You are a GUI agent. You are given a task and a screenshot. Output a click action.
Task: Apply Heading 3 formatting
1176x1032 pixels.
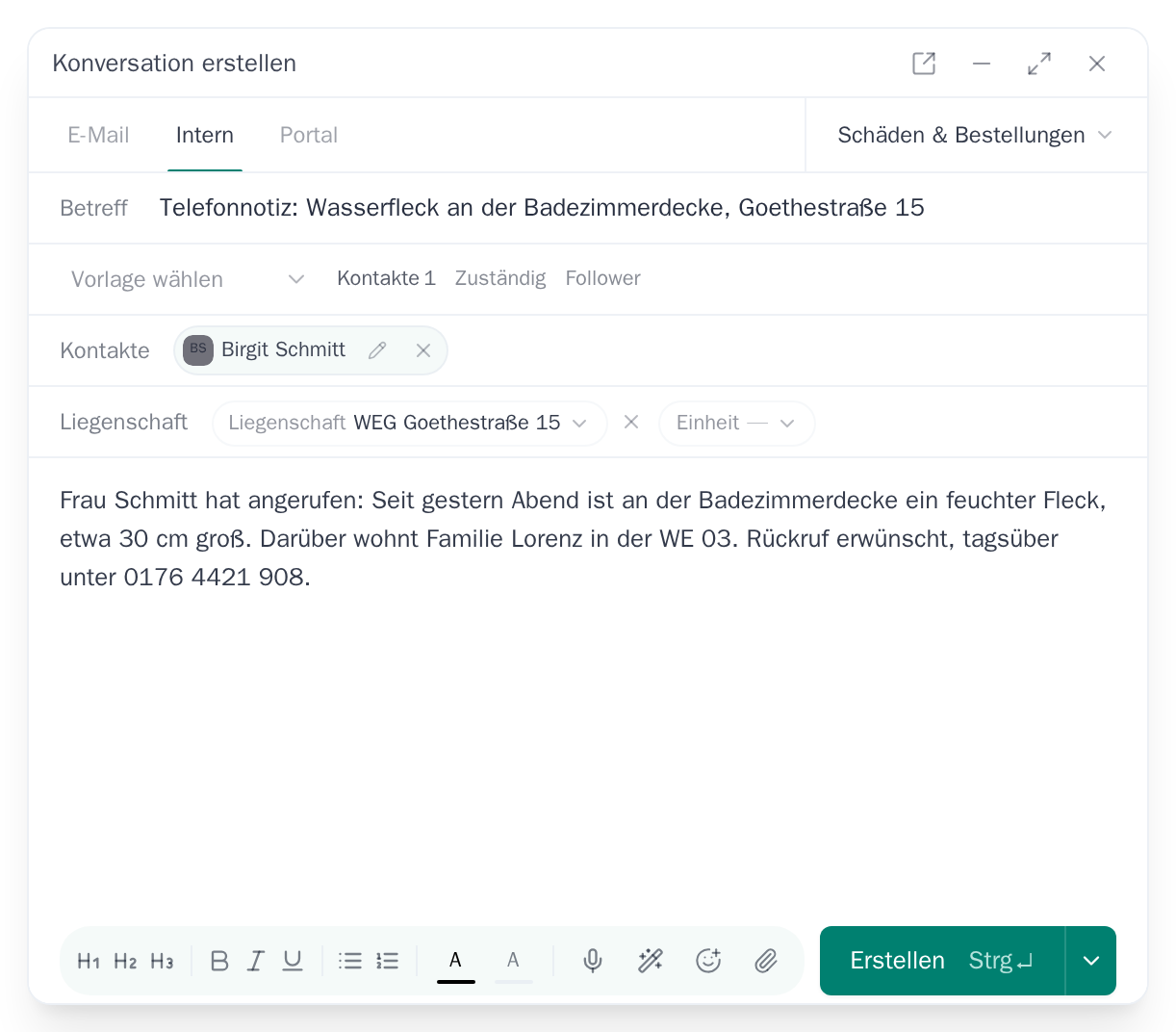pyautogui.click(x=162, y=961)
